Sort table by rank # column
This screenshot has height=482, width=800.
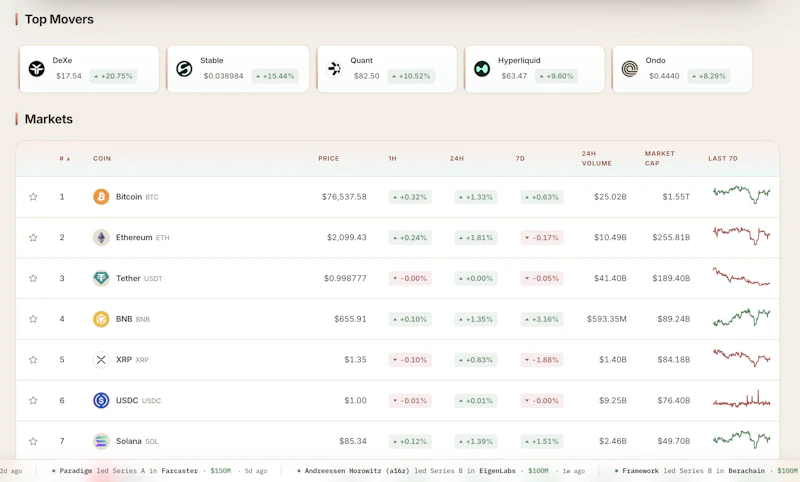point(65,159)
